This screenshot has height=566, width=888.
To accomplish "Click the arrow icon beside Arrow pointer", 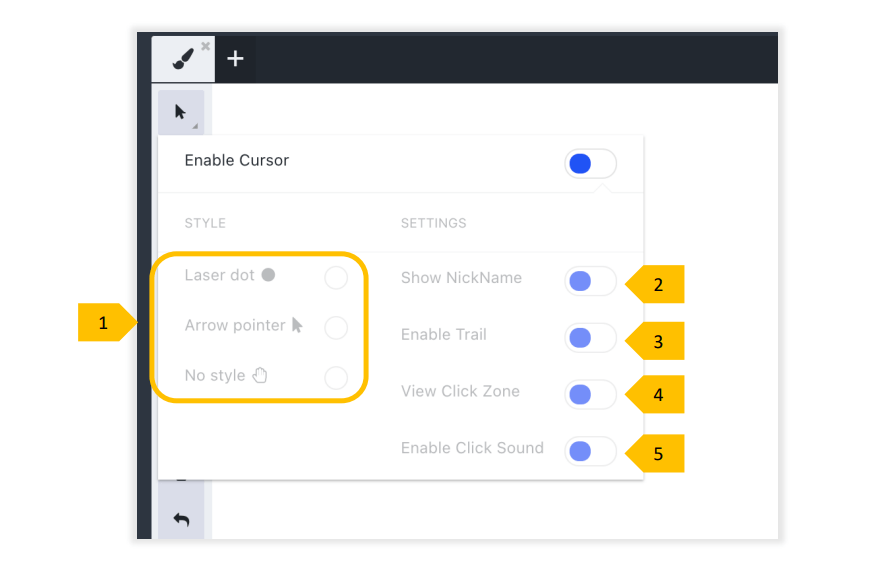I will [x=297, y=325].
